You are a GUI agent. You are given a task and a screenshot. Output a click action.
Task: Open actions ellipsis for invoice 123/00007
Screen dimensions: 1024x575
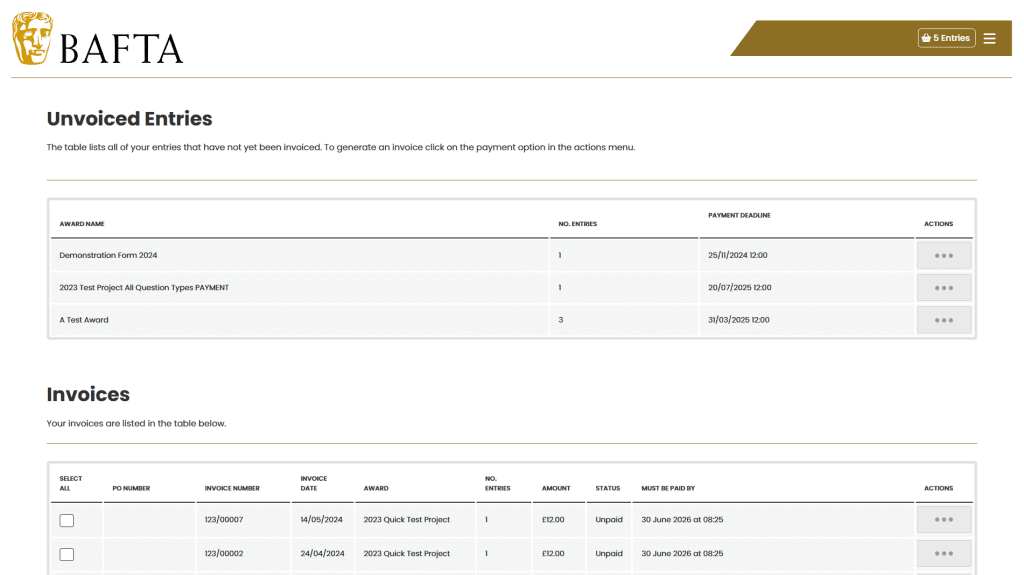[x=944, y=519]
